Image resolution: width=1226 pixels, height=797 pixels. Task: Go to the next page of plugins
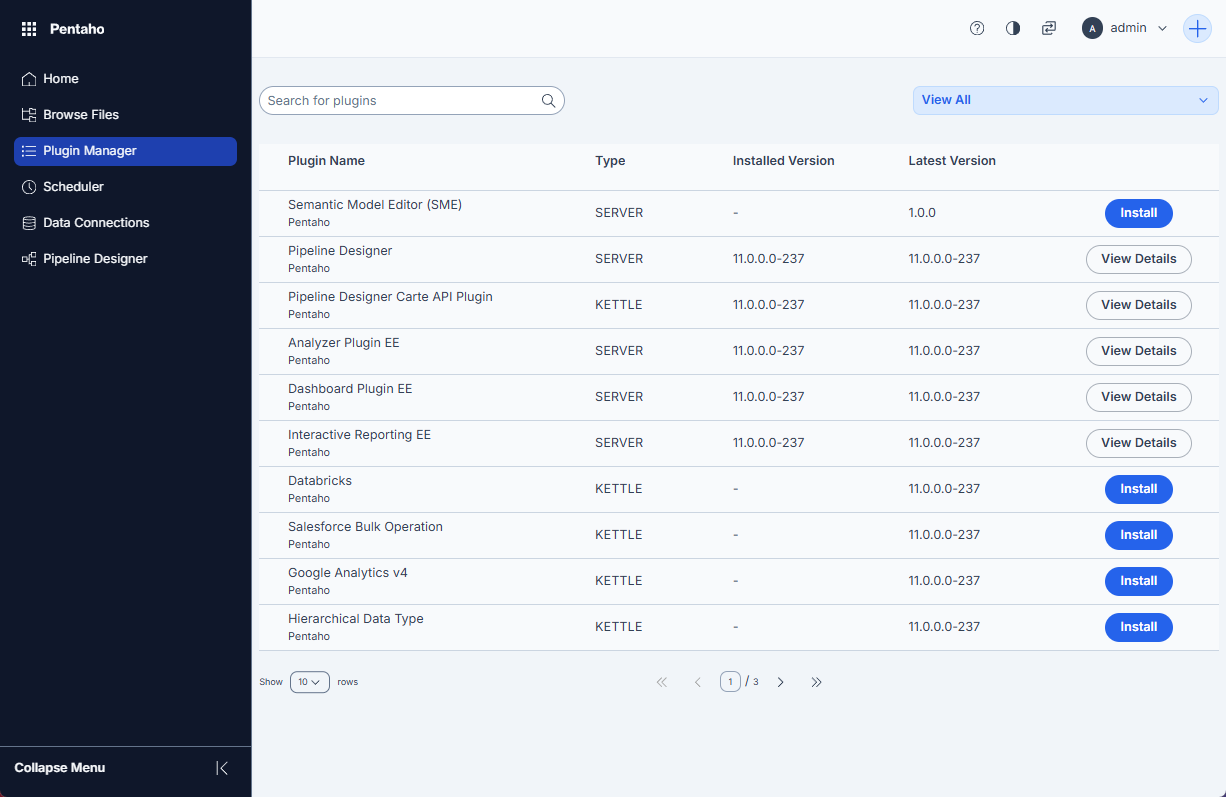[x=780, y=682]
